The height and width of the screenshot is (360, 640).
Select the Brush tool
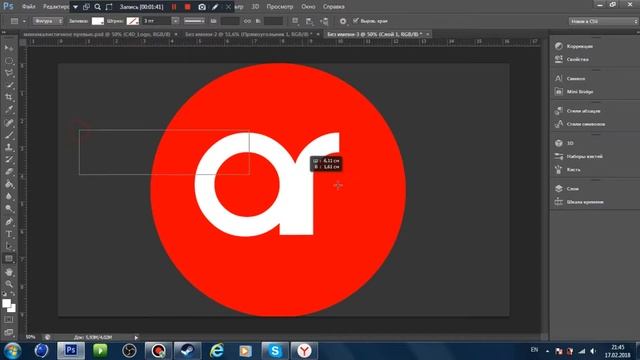[9, 135]
